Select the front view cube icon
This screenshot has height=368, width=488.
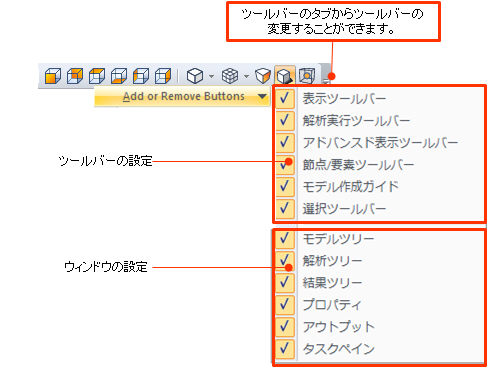pos(53,76)
